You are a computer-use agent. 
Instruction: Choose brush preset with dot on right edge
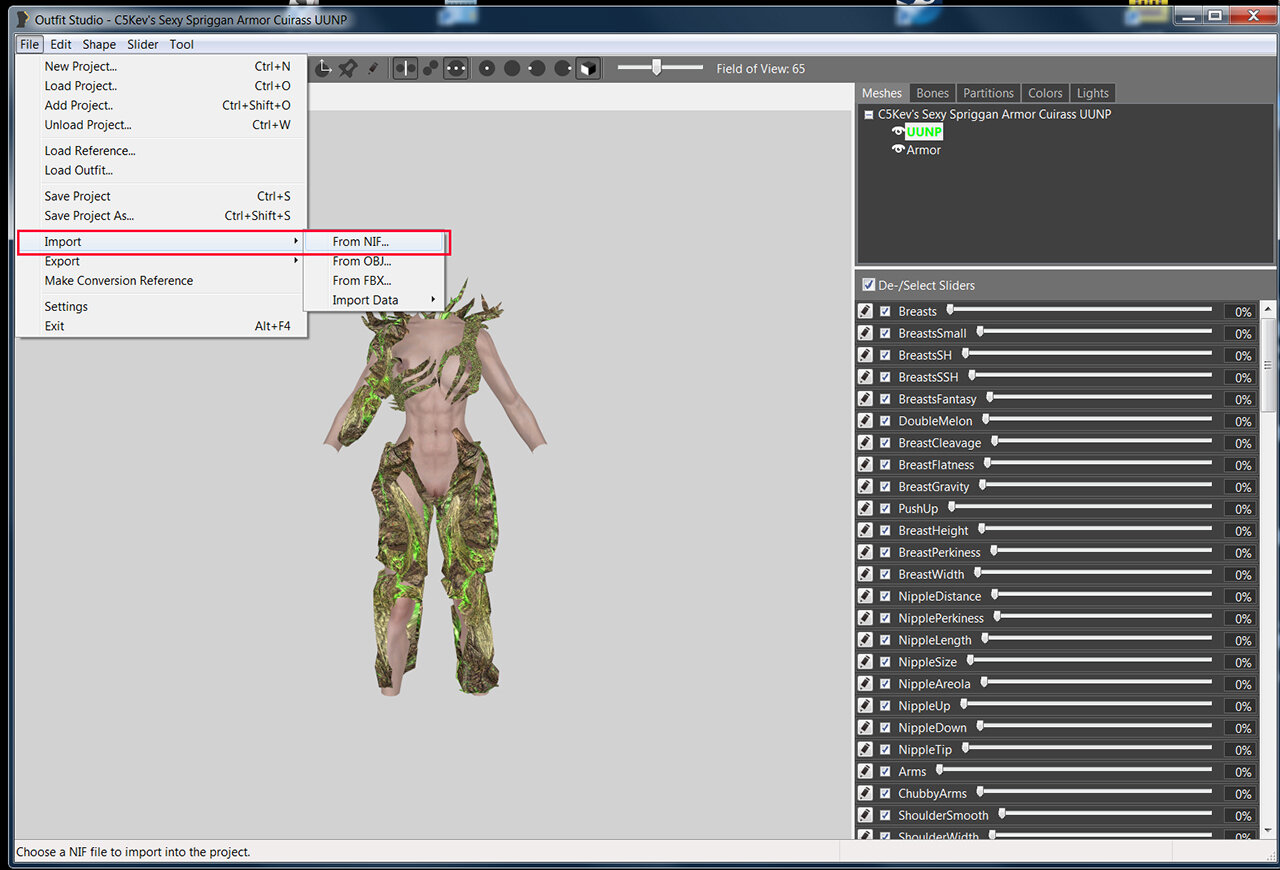click(x=563, y=68)
